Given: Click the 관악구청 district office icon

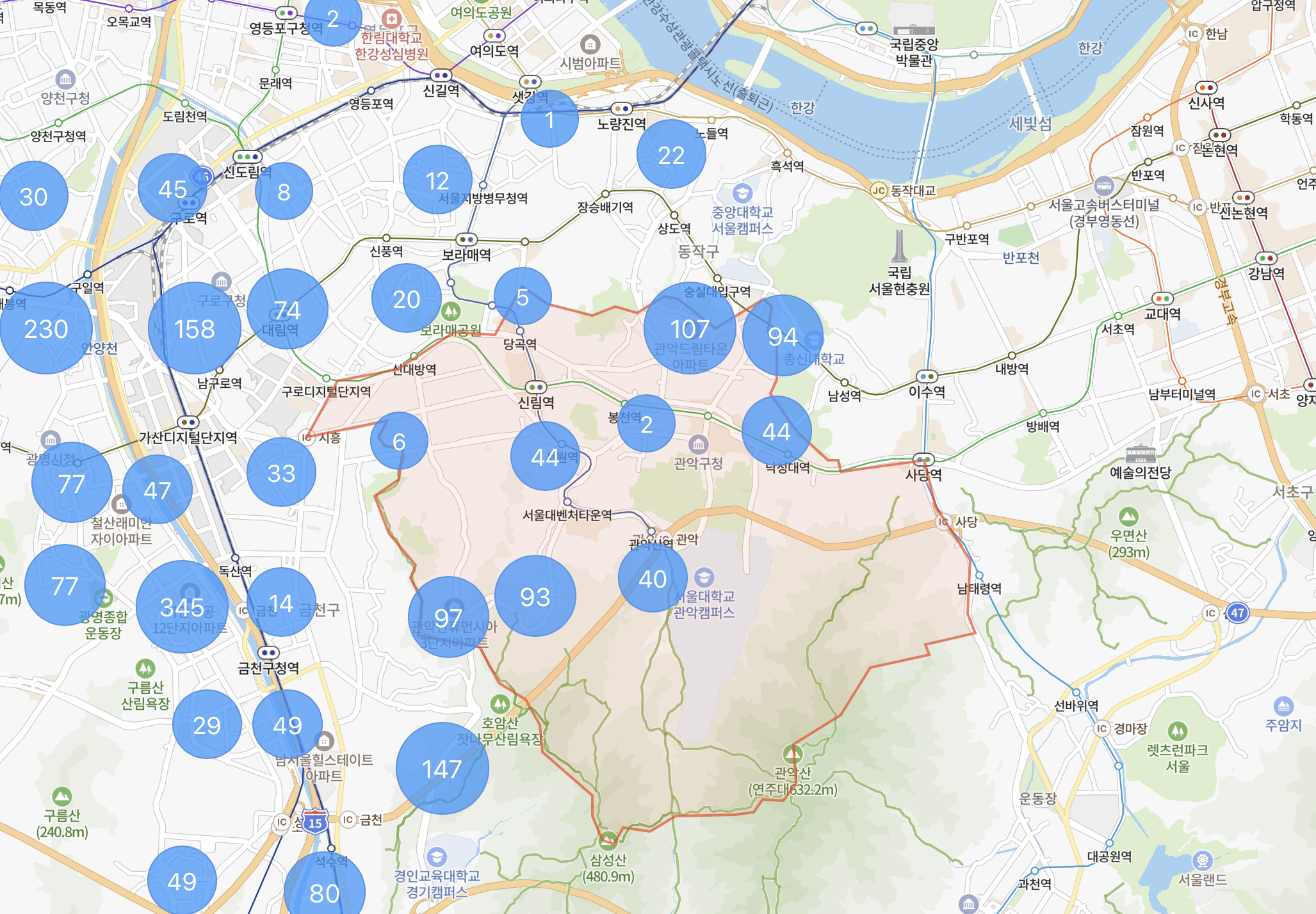Looking at the screenshot, I should (x=698, y=444).
